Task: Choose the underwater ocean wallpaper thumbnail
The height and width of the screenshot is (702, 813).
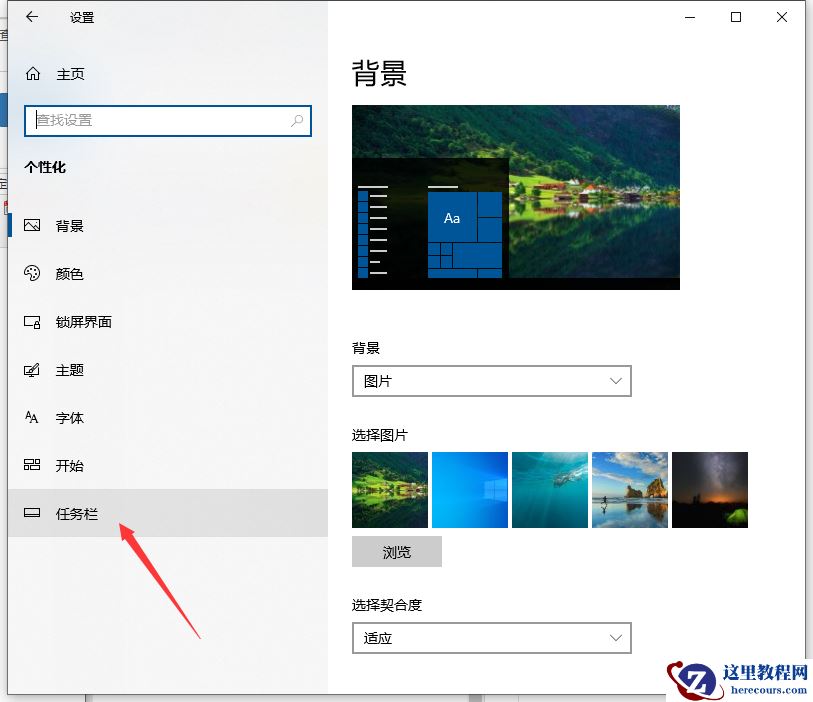Action: tap(550, 489)
